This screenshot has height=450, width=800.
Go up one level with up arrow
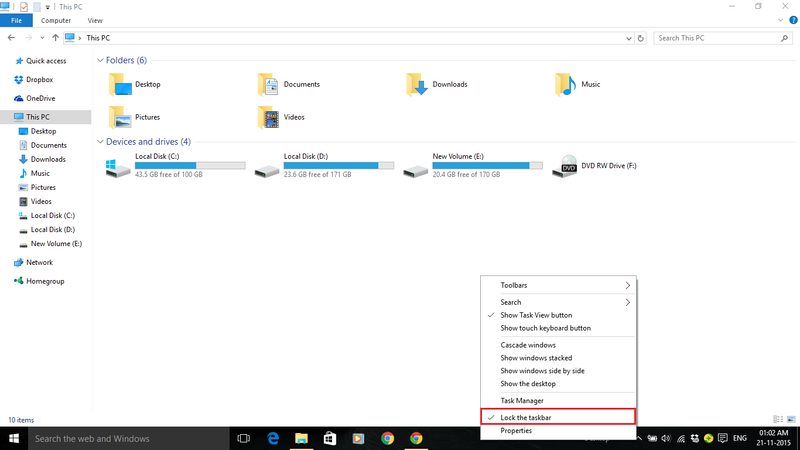click(55, 38)
